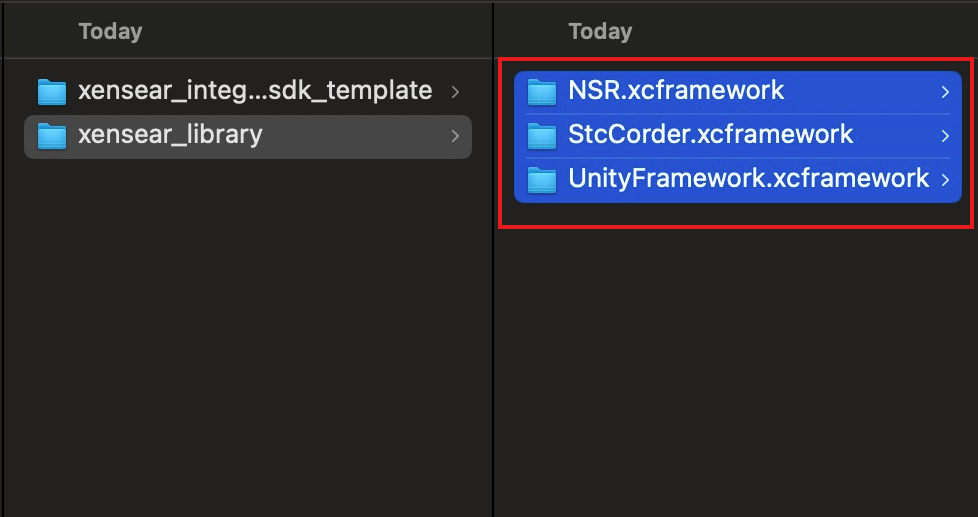Image resolution: width=978 pixels, height=517 pixels.
Task: Click the NSR.xcframework folder icon
Action: click(x=541, y=92)
